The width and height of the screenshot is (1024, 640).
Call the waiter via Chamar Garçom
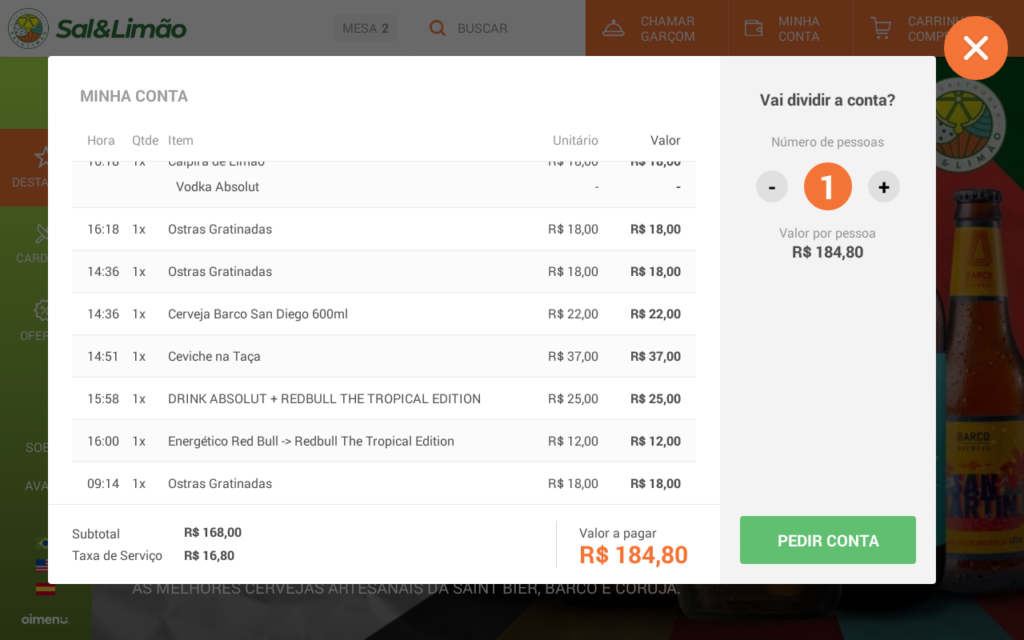[656, 28]
